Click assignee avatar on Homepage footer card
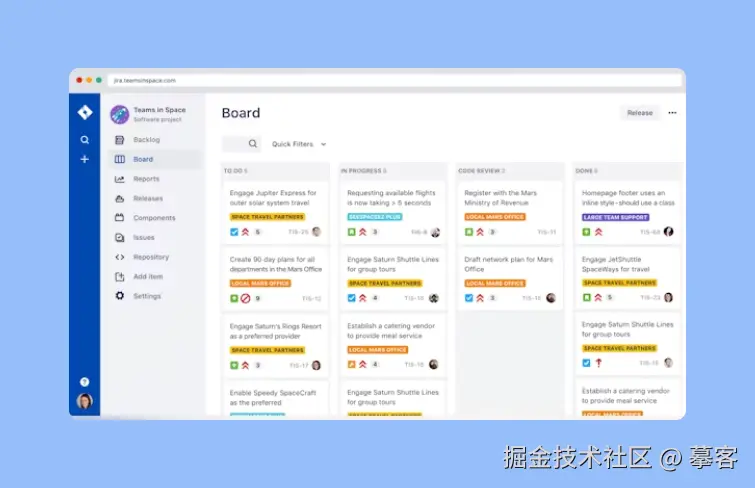The width and height of the screenshot is (755, 488). 669,232
